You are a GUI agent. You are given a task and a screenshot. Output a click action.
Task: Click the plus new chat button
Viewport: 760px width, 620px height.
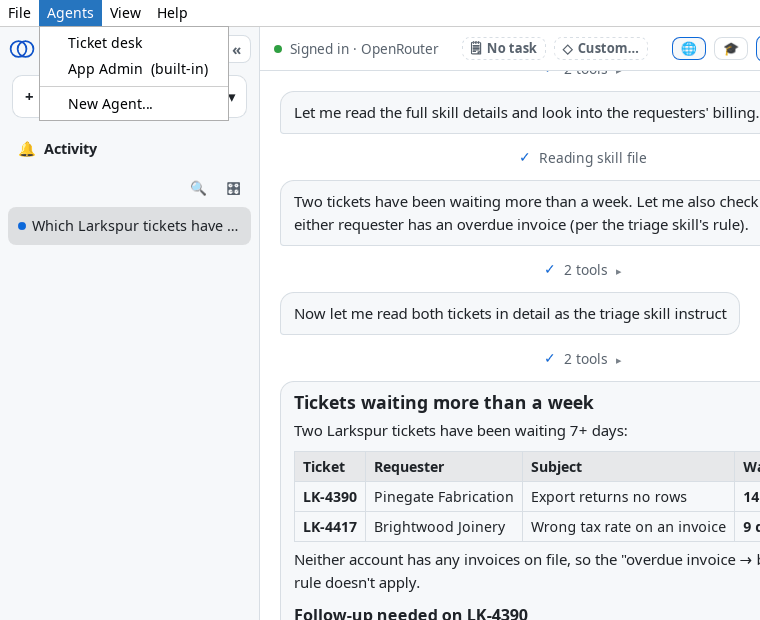click(29, 96)
